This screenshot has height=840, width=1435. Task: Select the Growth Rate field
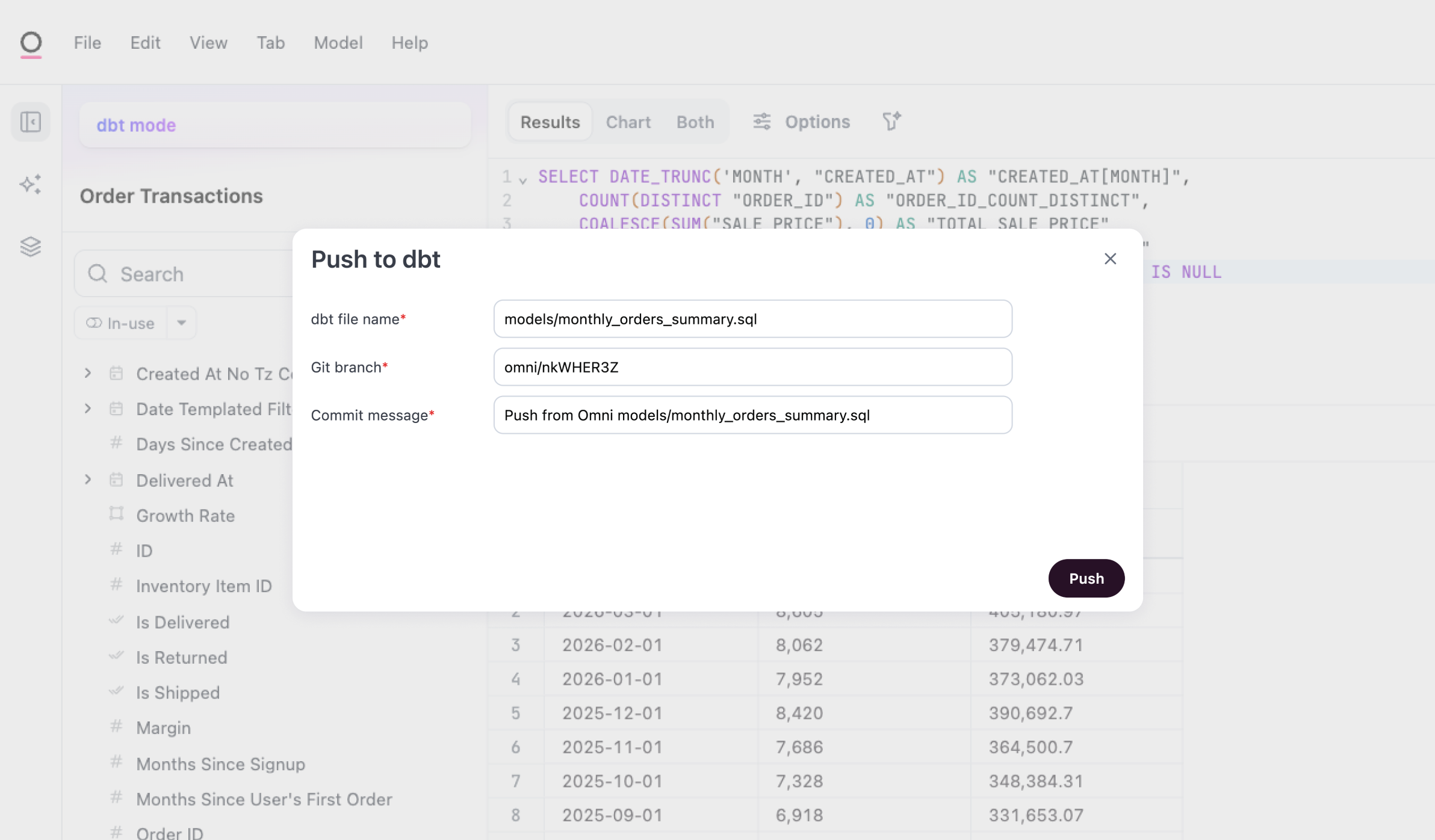(185, 516)
